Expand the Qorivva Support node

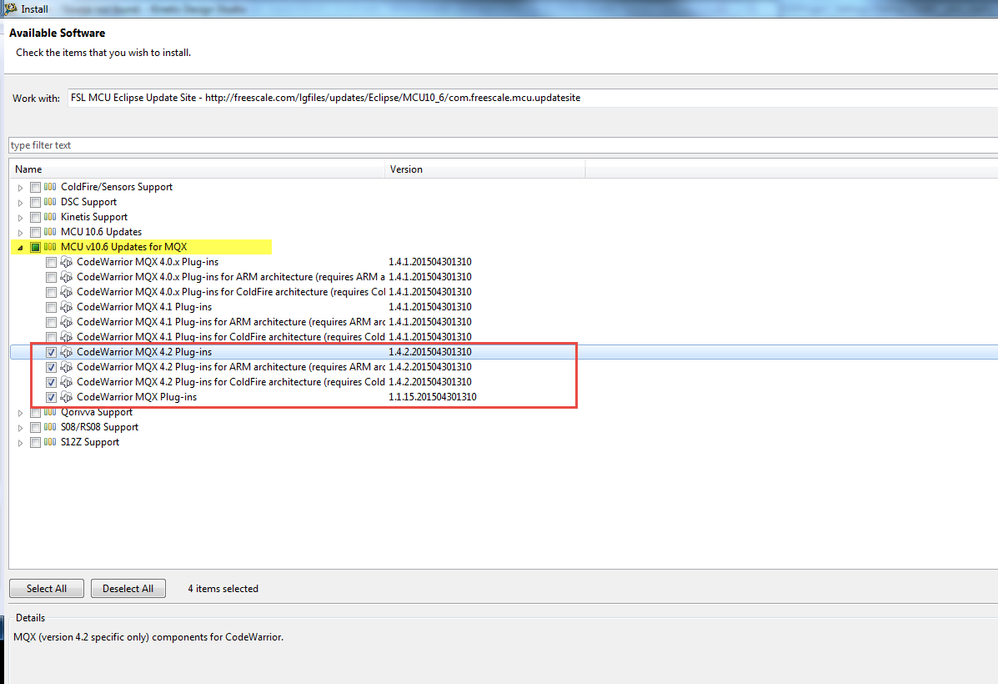pyautogui.click(x=20, y=413)
